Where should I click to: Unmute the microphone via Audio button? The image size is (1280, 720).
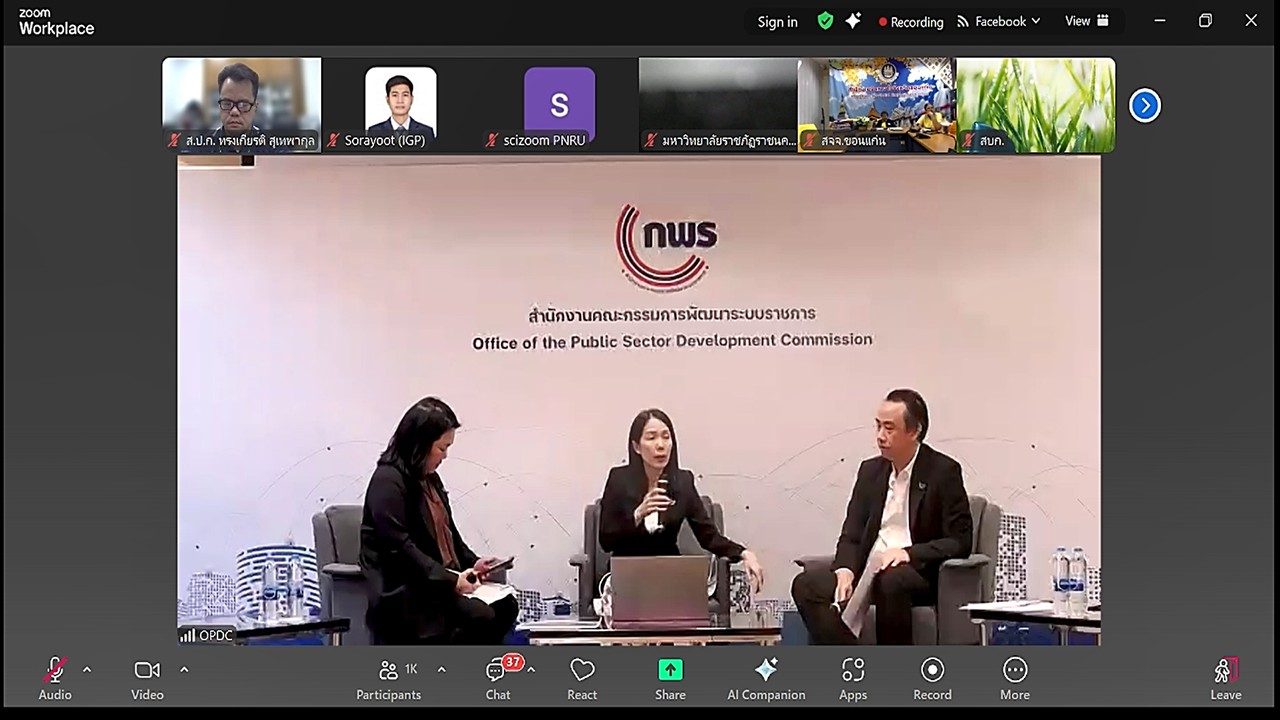tap(55, 679)
